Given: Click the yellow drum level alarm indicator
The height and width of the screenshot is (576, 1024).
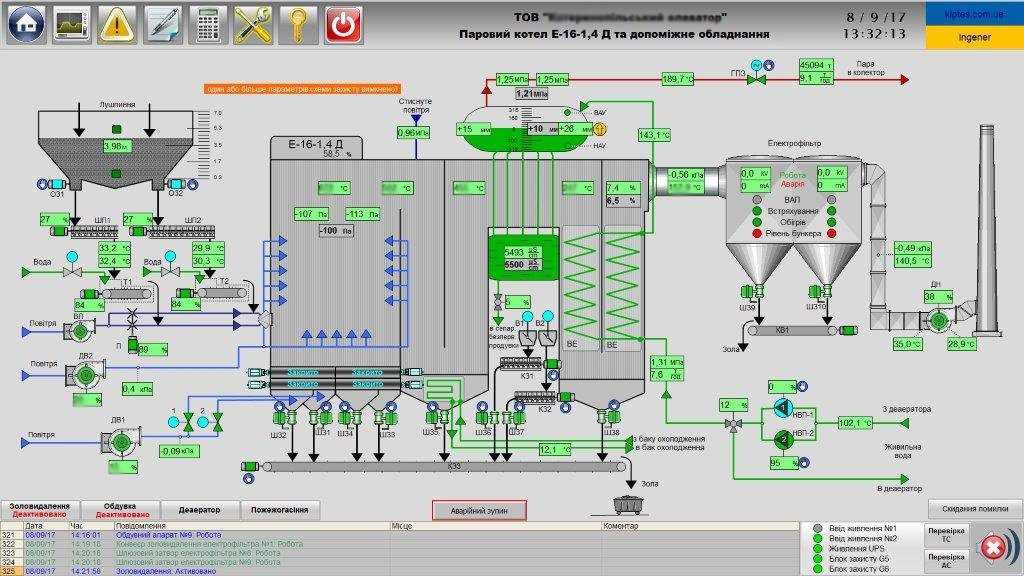Looking at the screenshot, I should 600,129.
